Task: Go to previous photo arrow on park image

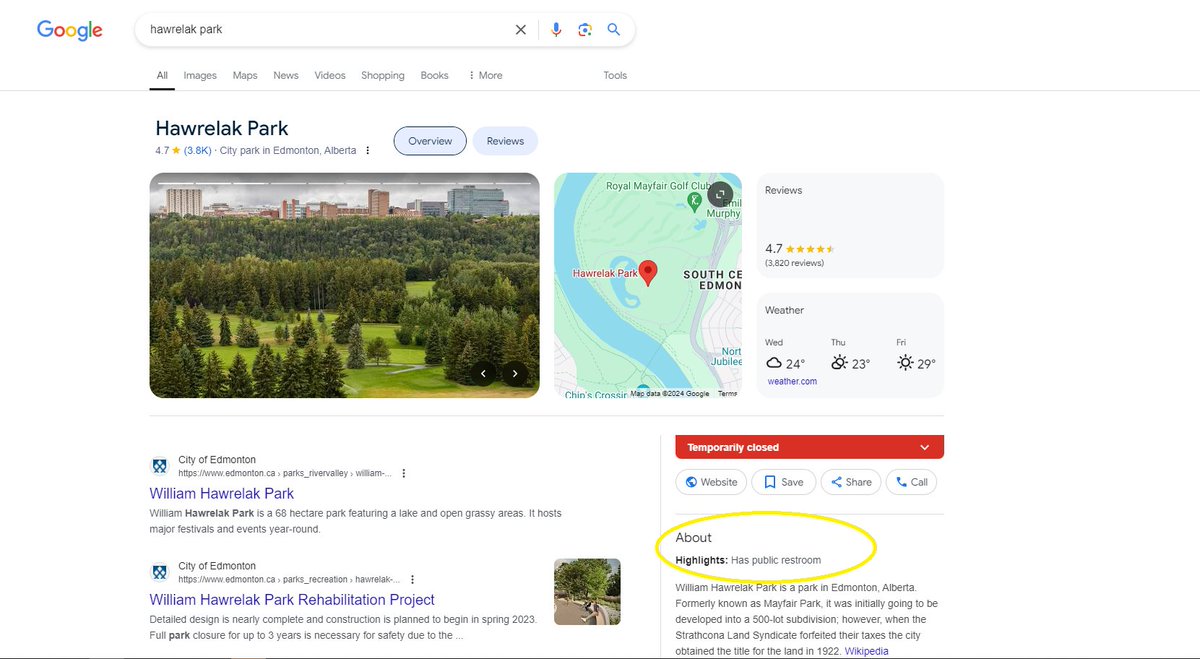Action: [x=483, y=374]
